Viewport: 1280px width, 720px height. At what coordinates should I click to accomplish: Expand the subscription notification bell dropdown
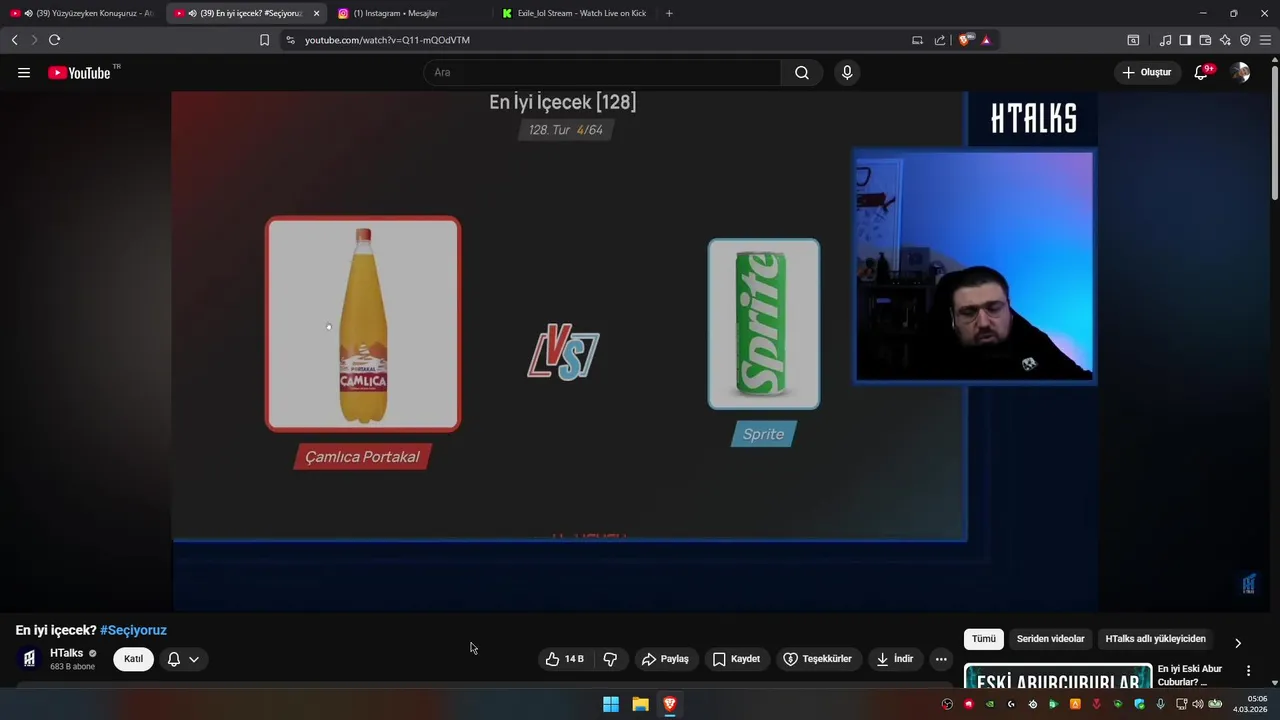tap(183, 659)
